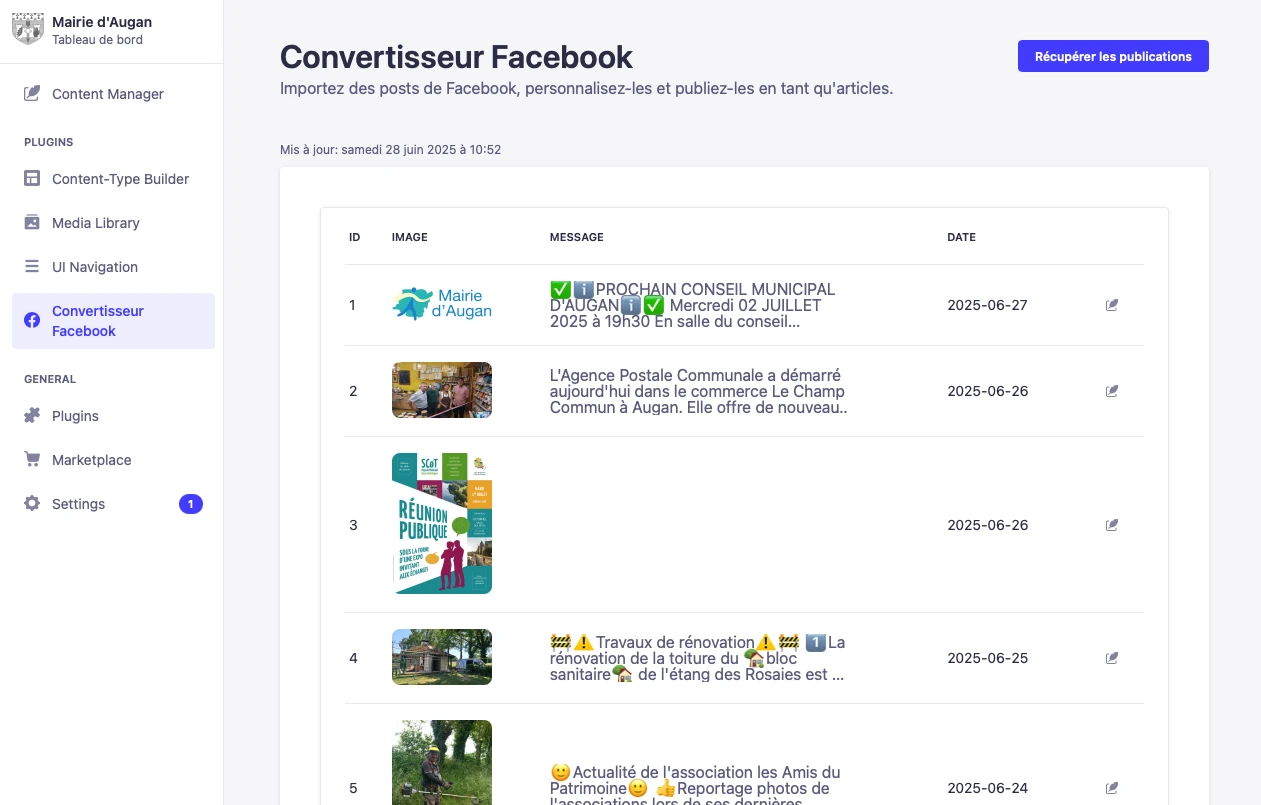Screen dimensions: 1261x805
Task: Select the Agence Postale Communale message text
Action: pyautogui.click(x=699, y=391)
